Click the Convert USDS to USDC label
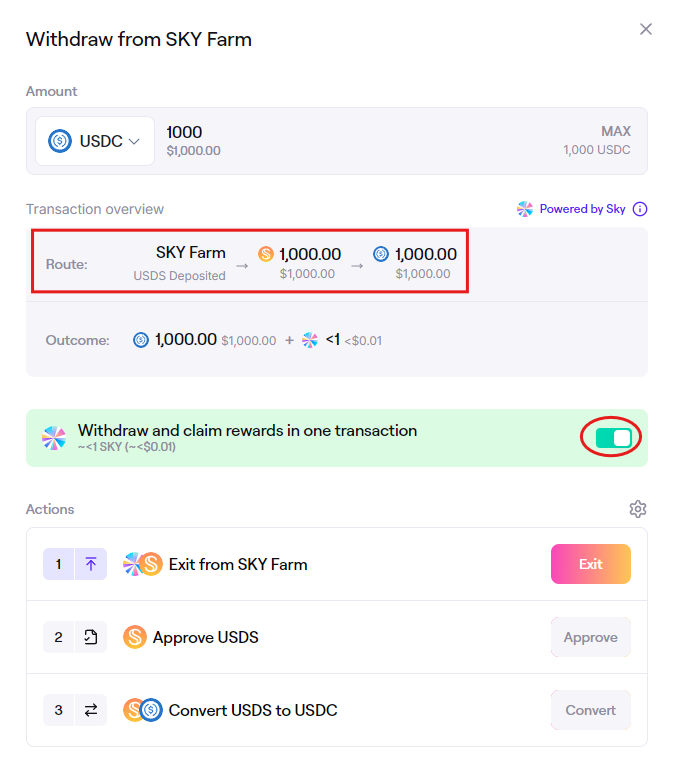673x772 pixels. (x=253, y=710)
